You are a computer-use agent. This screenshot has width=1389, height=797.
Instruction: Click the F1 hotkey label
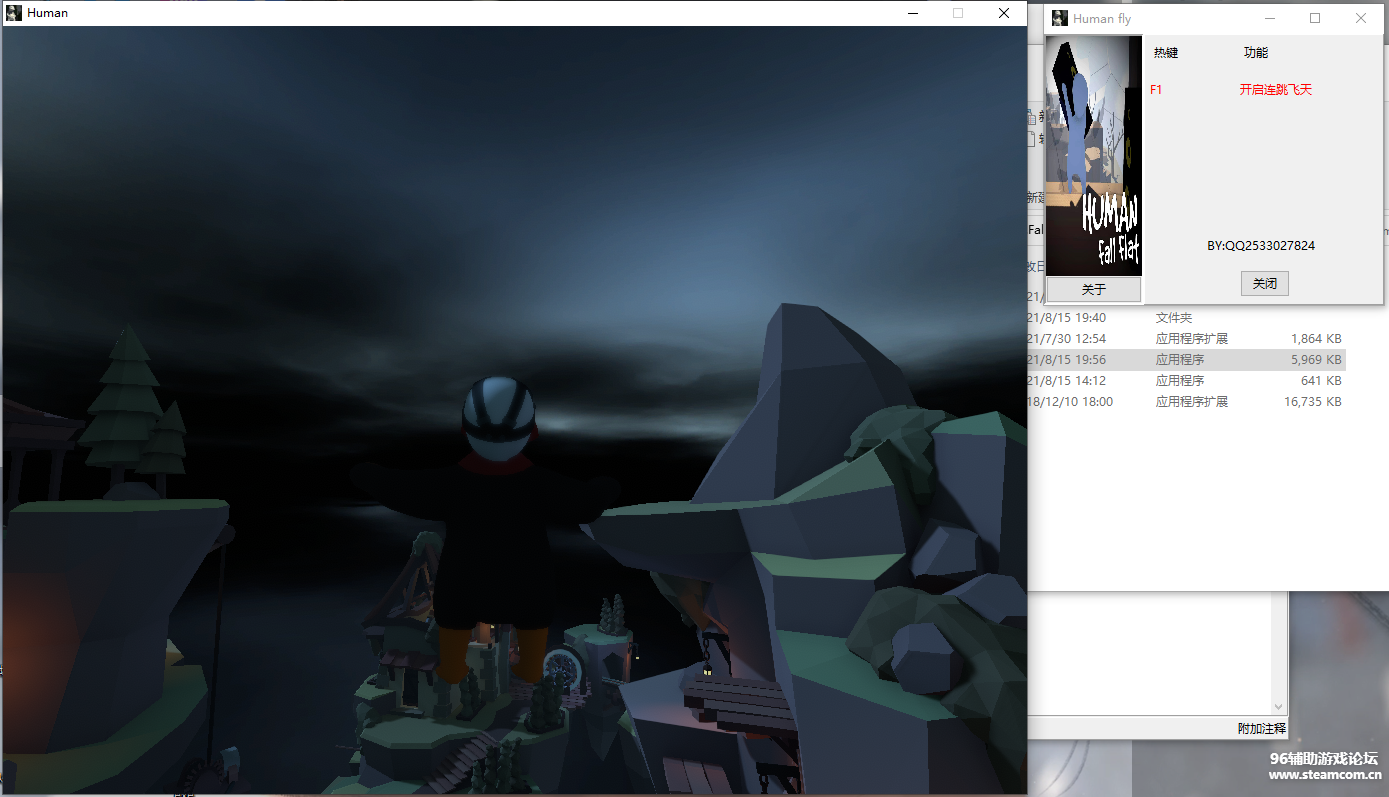[x=1156, y=89]
